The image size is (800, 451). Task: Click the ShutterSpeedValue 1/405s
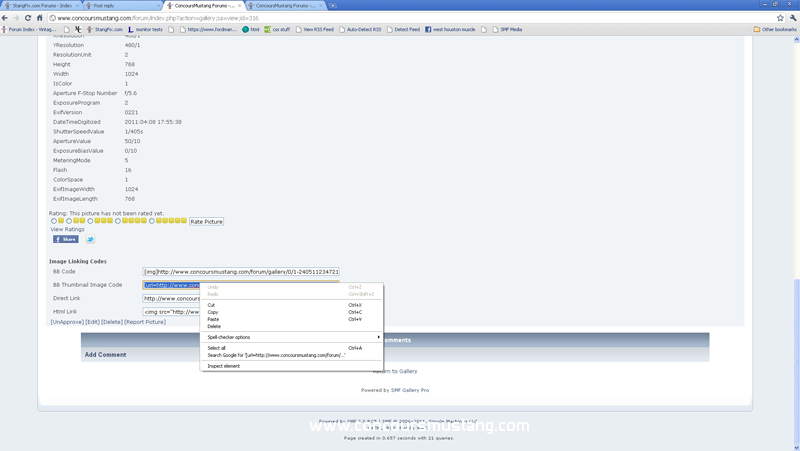(x=134, y=132)
